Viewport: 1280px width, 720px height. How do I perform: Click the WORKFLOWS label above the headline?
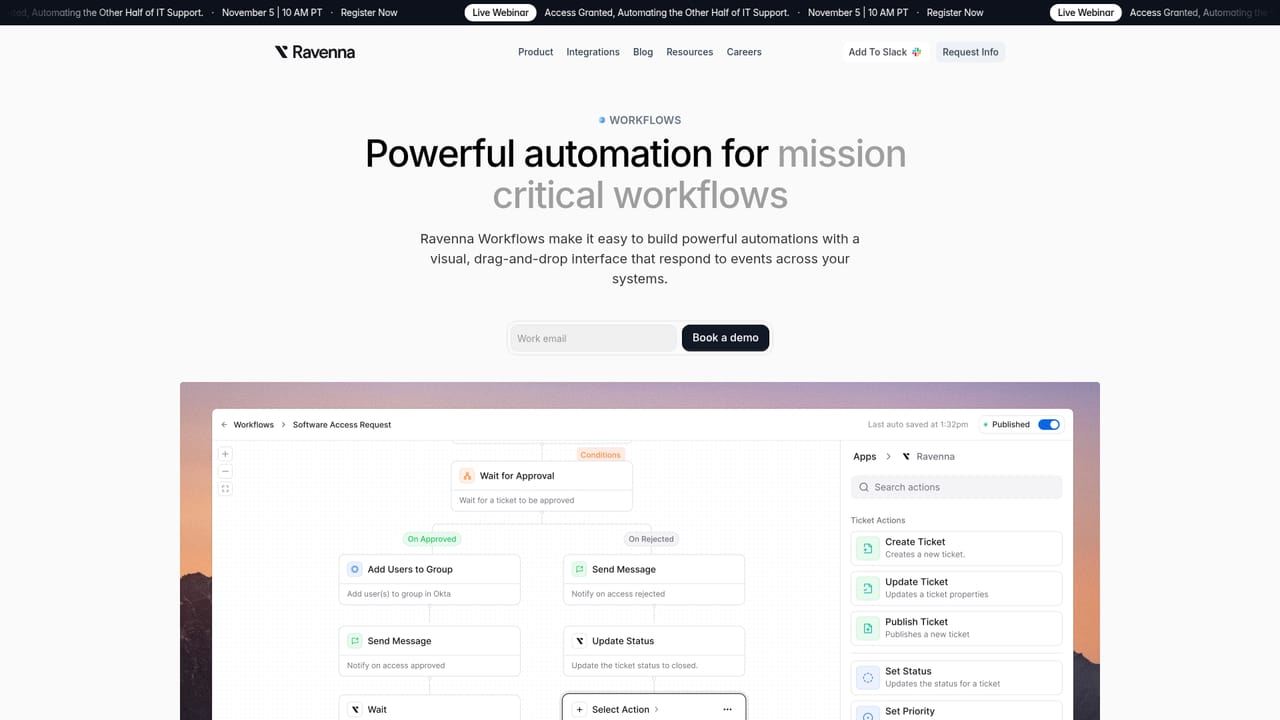coord(645,120)
